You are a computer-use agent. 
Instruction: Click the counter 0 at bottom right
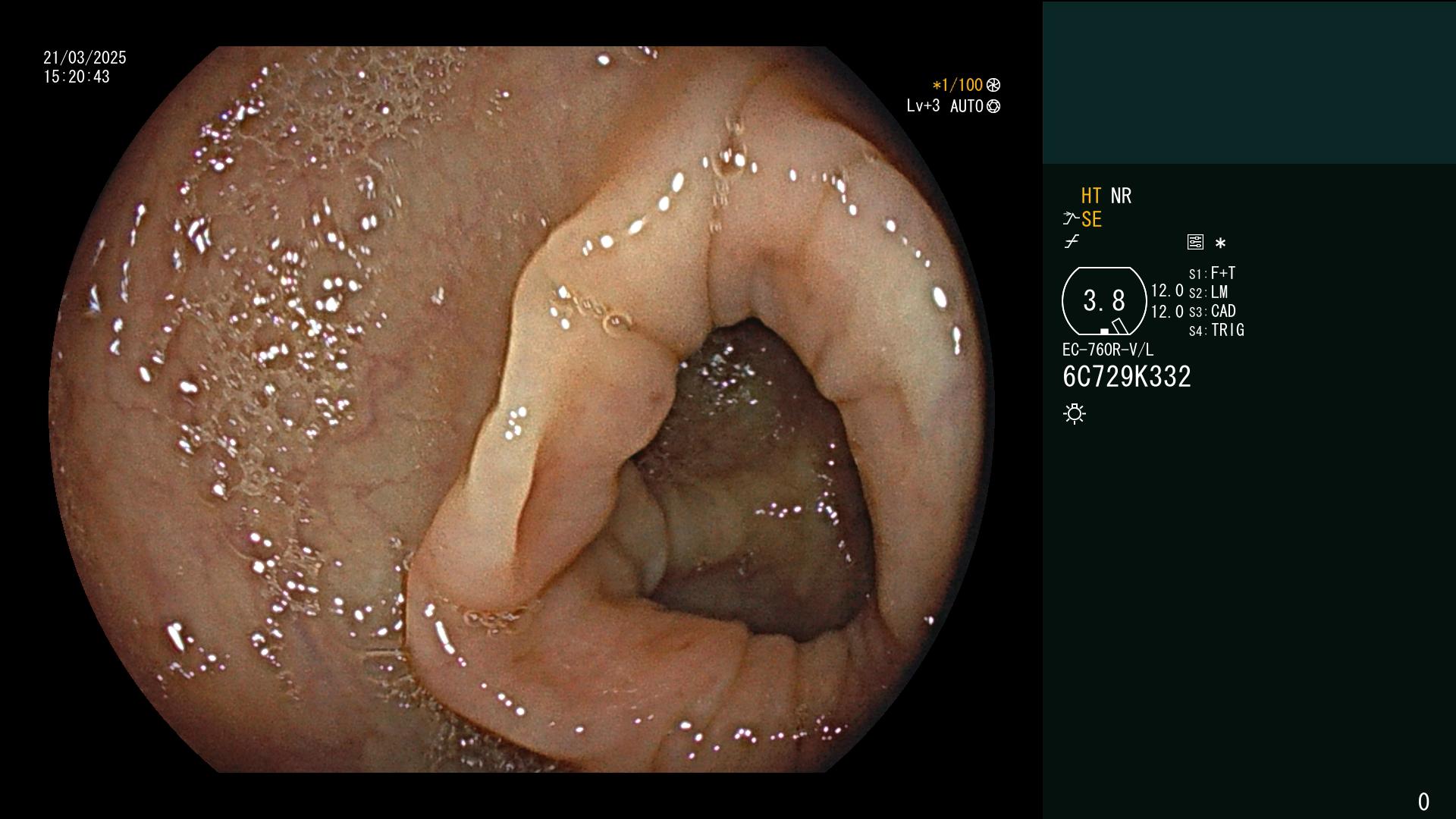pyautogui.click(x=1423, y=802)
